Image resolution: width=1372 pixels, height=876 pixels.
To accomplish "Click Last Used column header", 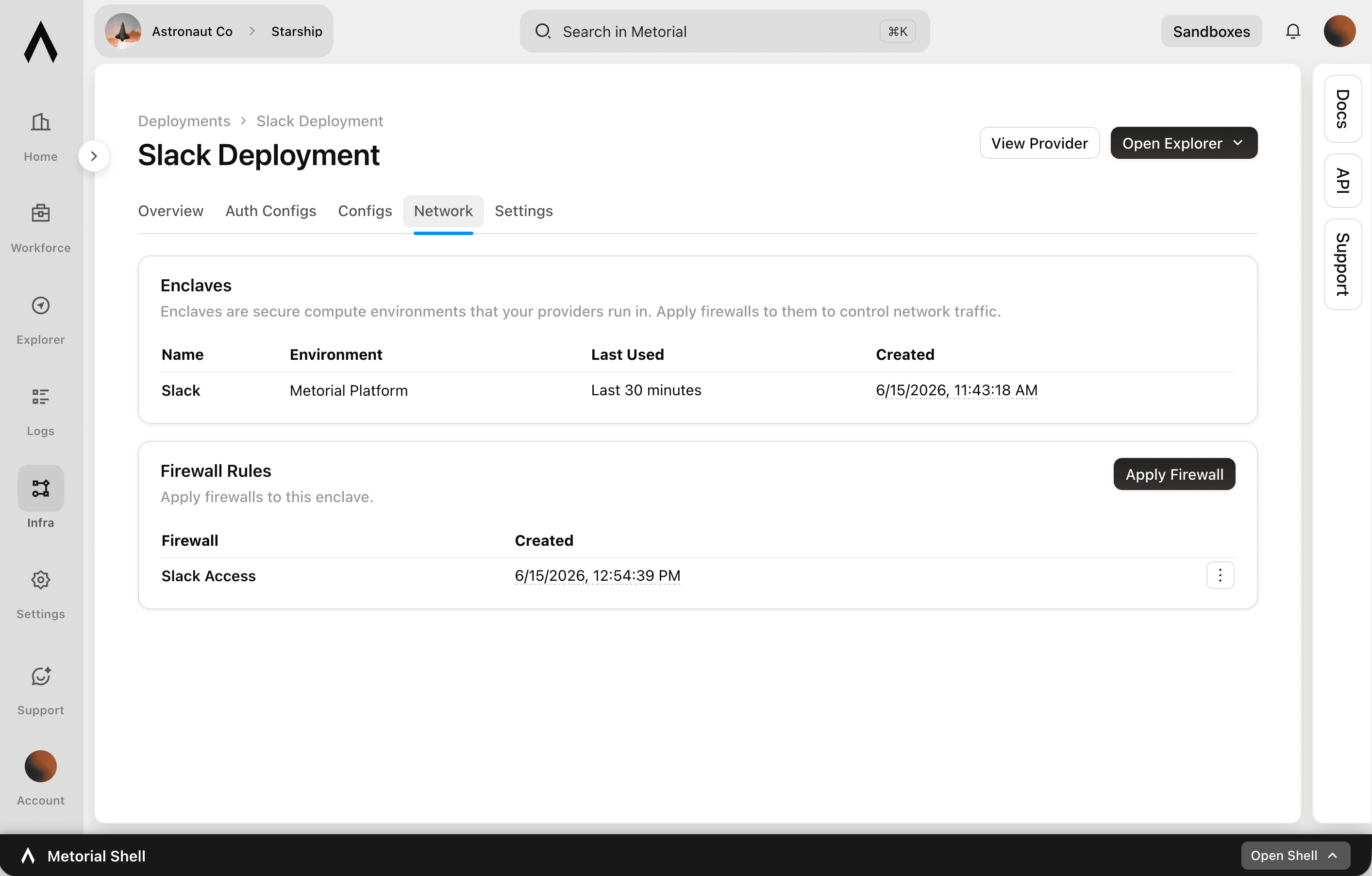I will pos(627,354).
